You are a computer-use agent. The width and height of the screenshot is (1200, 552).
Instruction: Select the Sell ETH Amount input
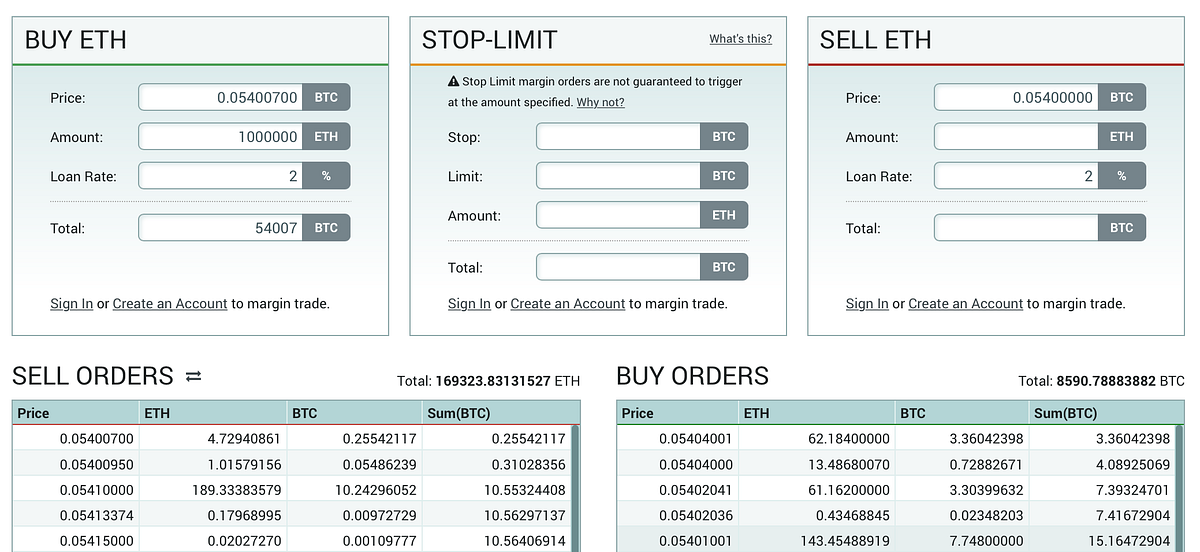[1016, 137]
